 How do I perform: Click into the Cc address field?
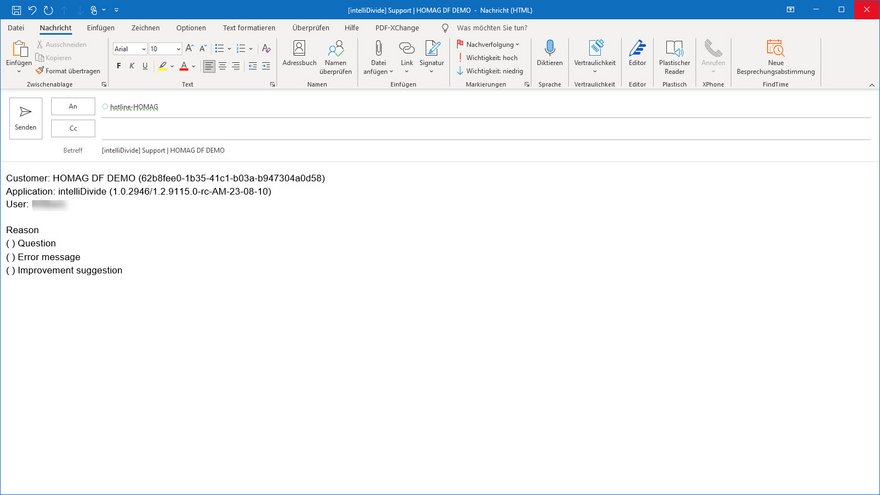pos(485,129)
